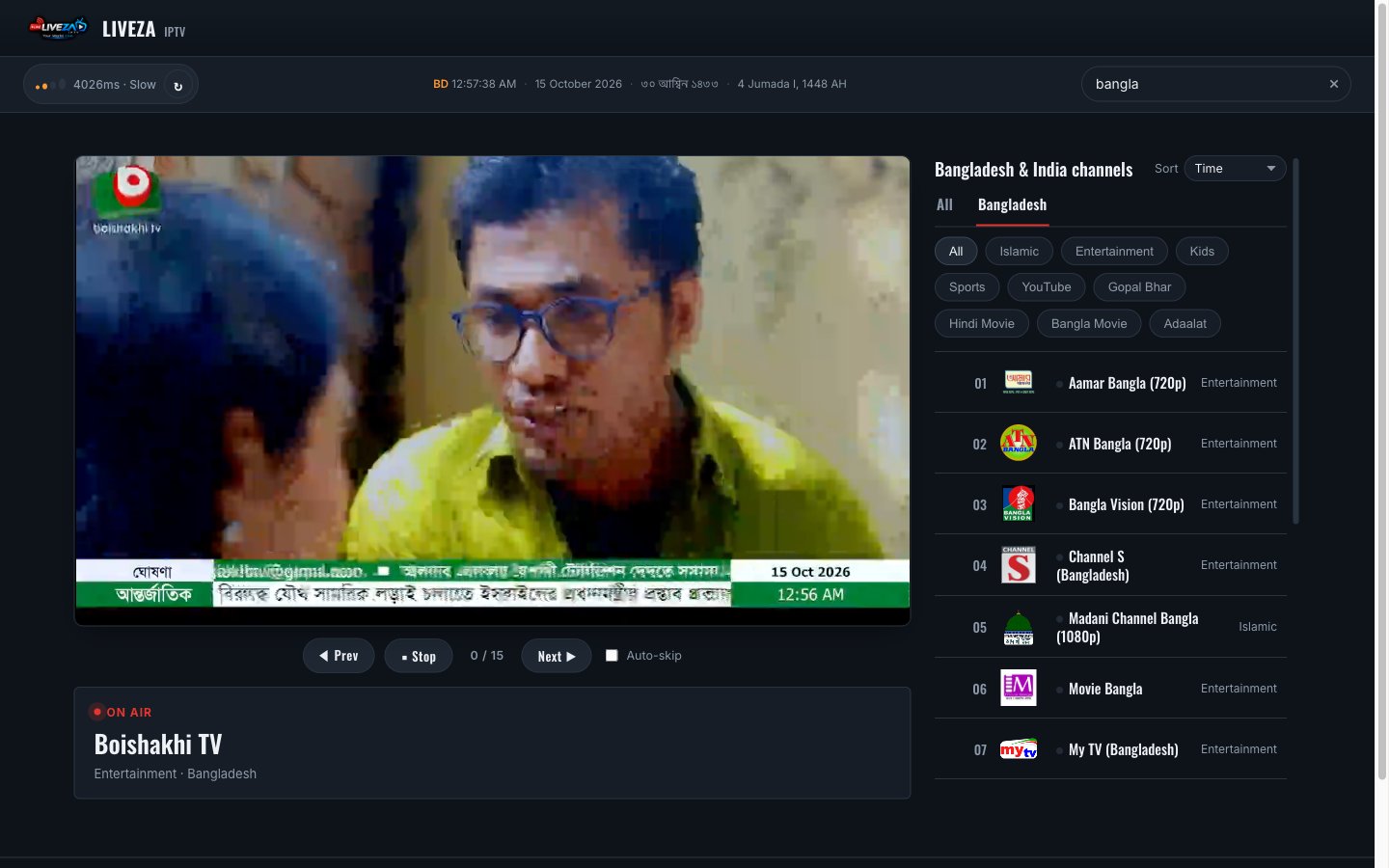Refresh the connection speed test
The image size is (1389, 868).
tap(177, 85)
